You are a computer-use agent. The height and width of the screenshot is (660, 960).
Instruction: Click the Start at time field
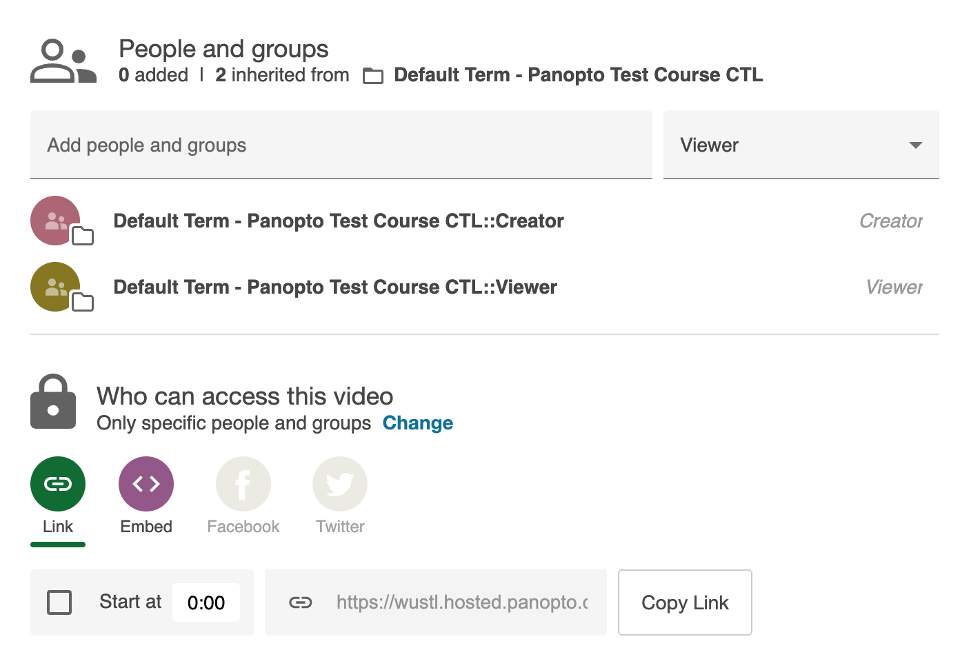tap(206, 603)
